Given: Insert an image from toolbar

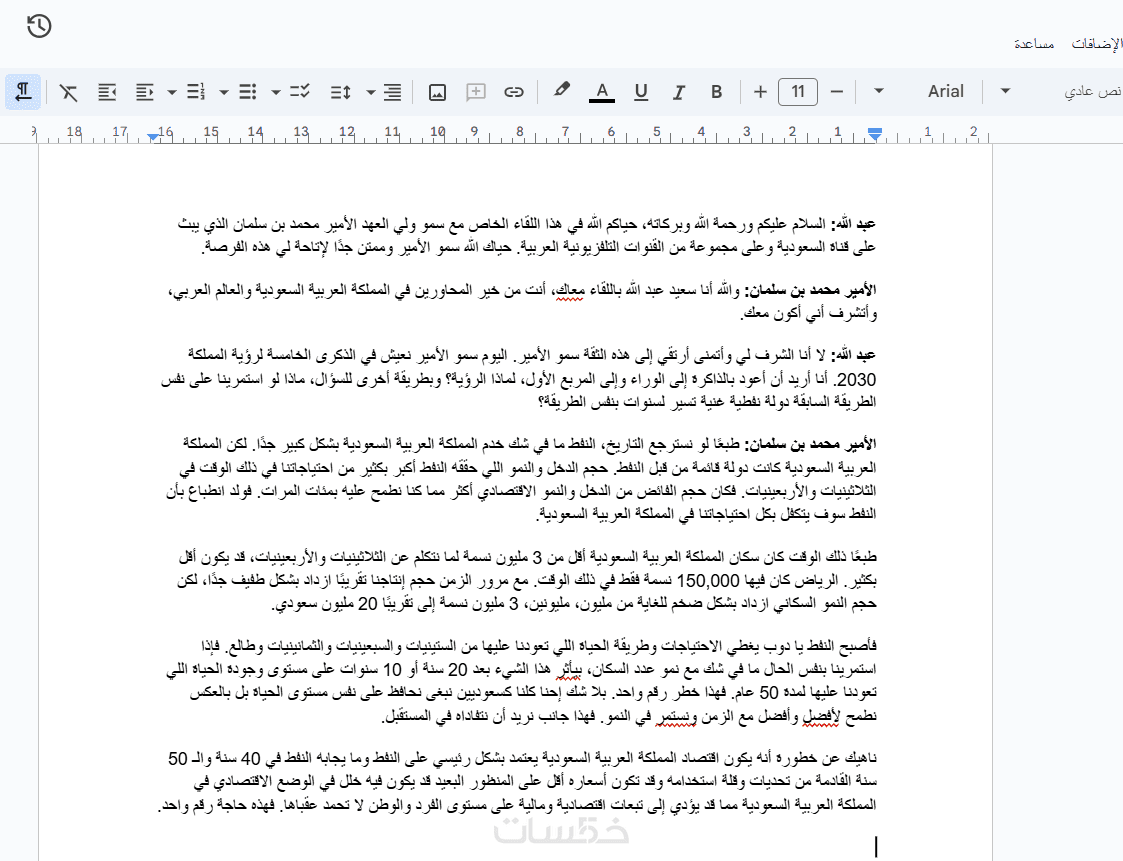Looking at the screenshot, I should coord(437,92).
